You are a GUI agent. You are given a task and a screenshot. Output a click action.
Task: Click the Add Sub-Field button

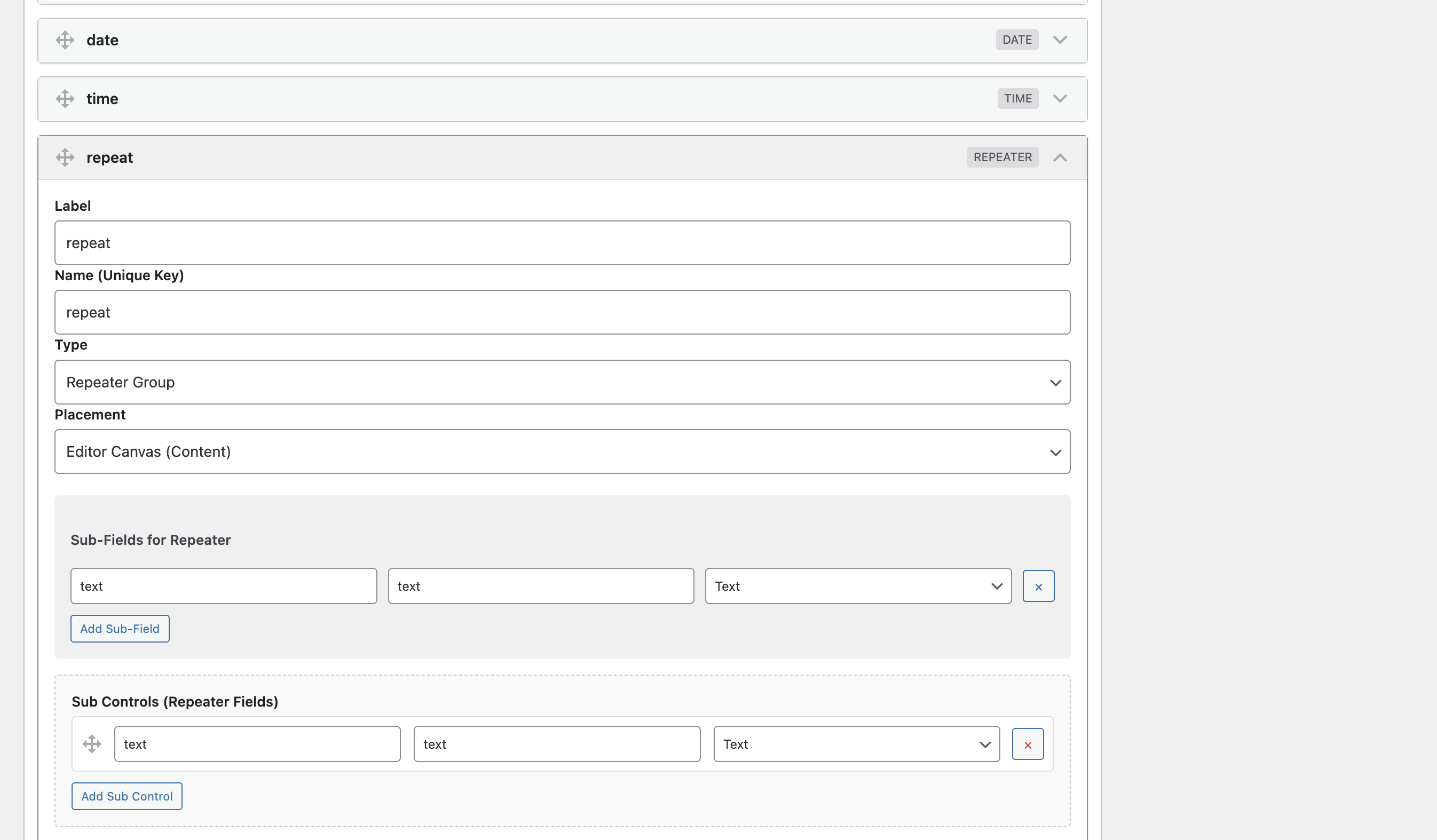pyautogui.click(x=119, y=629)
